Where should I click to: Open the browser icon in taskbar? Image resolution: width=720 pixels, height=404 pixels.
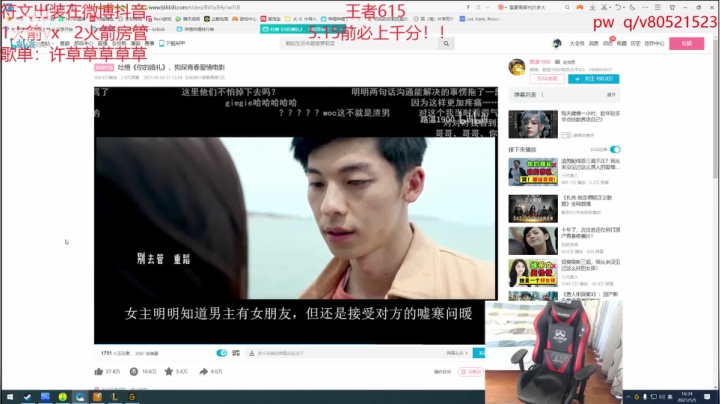click(x=80, y=397)
